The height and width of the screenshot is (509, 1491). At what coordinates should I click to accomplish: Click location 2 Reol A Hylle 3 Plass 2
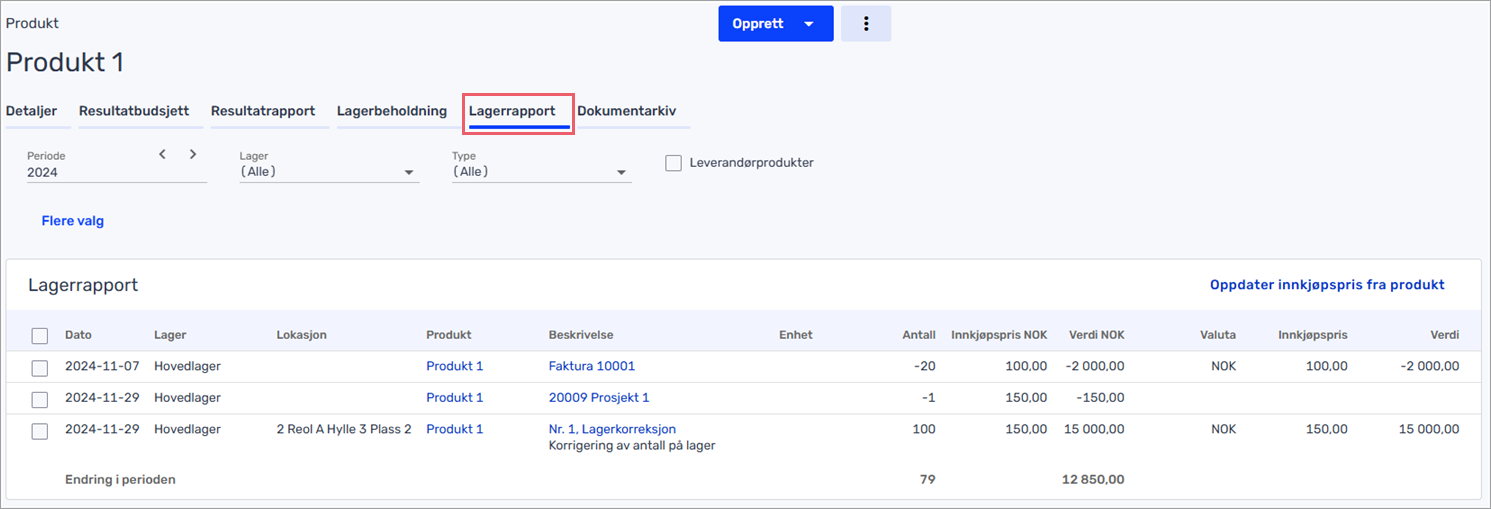point(344,429)
